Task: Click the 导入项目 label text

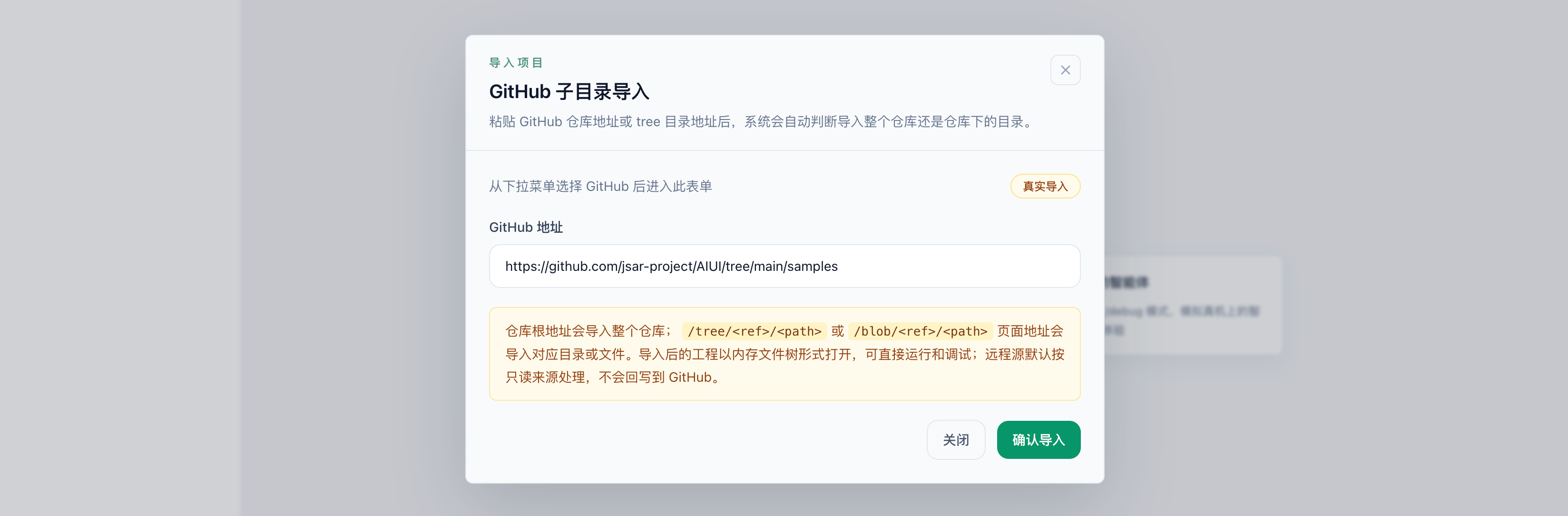Action: point(516,63)
